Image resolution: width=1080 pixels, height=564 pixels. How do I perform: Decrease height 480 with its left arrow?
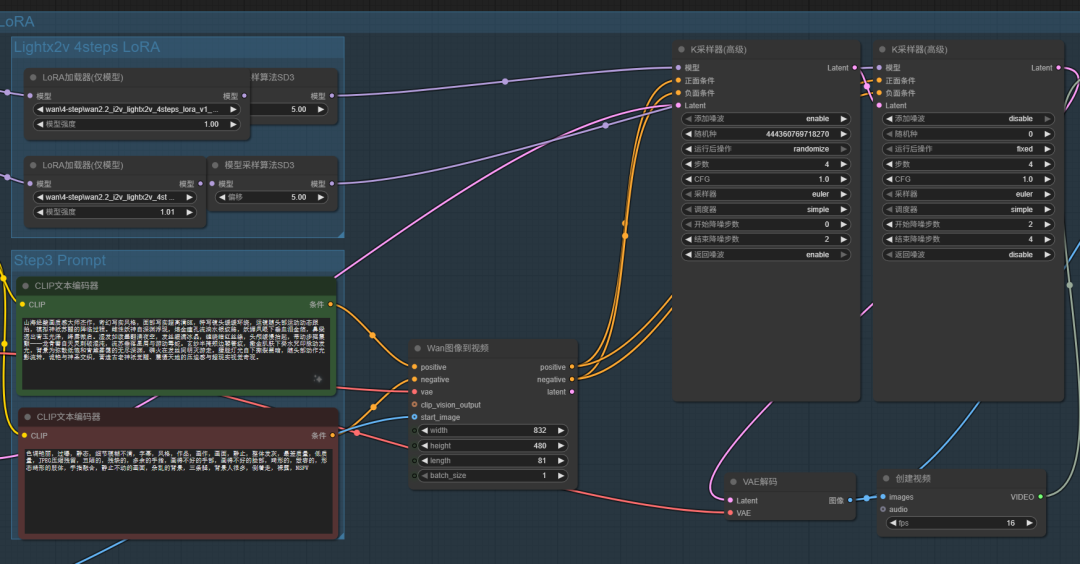pos(424,446)
